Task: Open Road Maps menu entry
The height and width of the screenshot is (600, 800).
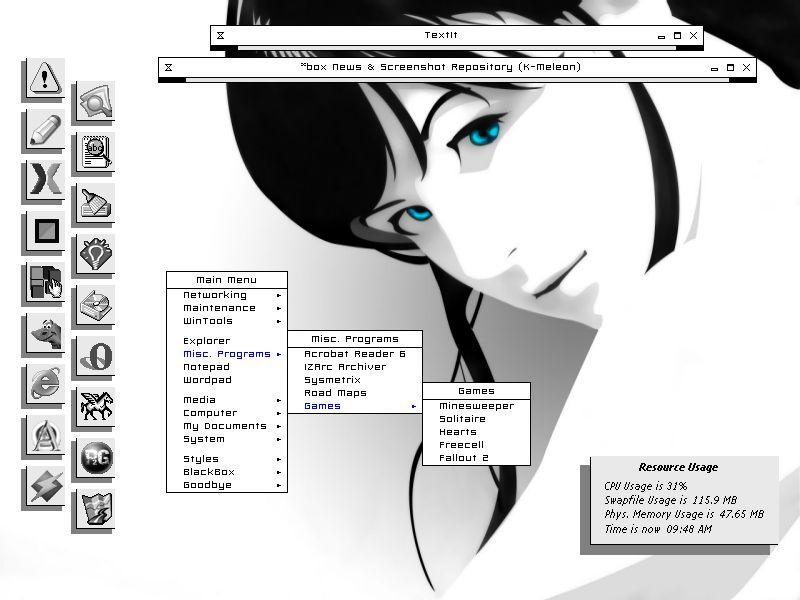Action: [355, 393]
